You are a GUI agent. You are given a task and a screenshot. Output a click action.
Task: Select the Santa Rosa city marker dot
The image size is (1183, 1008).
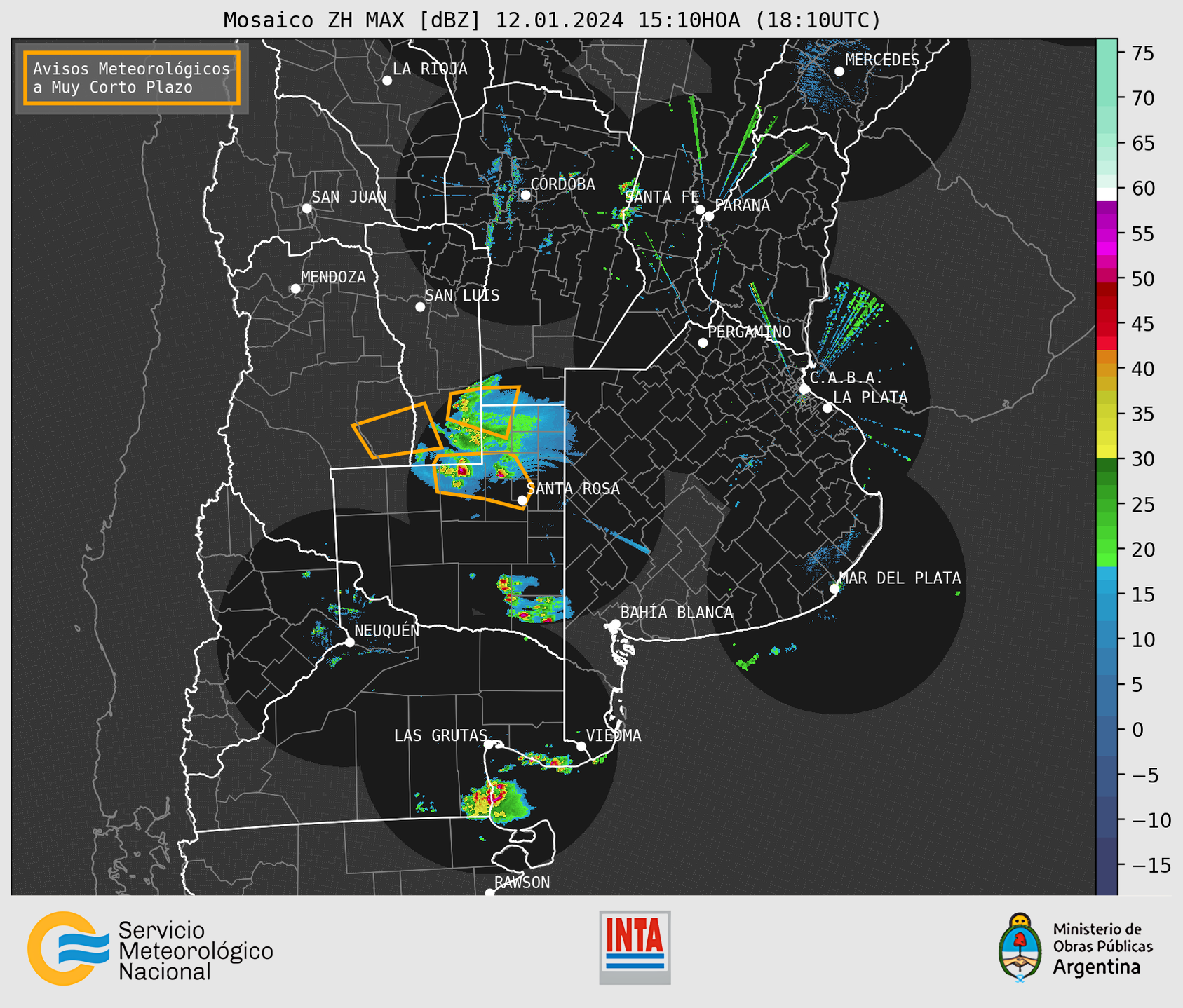tap(522, 500)
